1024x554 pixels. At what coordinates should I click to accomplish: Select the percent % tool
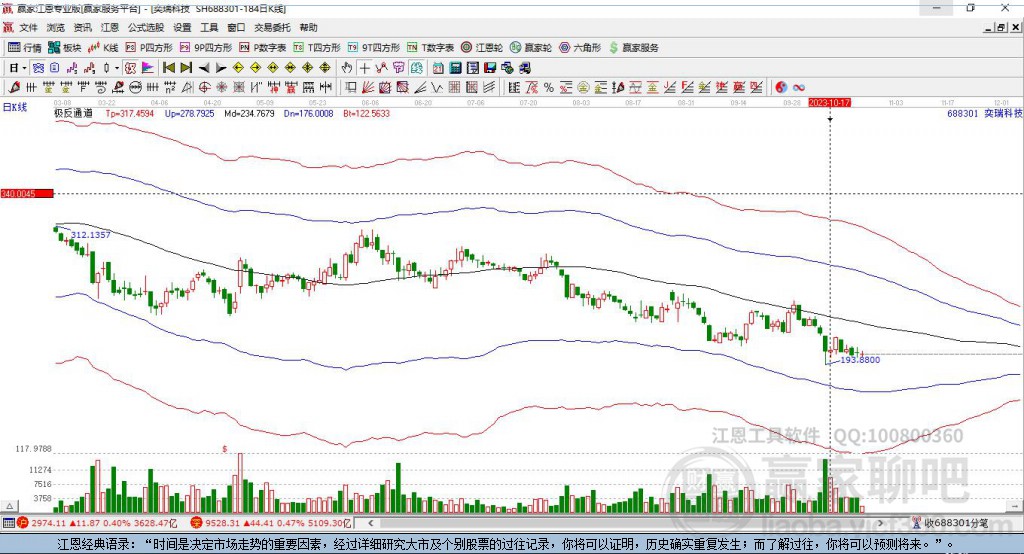(x=549, y=87)
